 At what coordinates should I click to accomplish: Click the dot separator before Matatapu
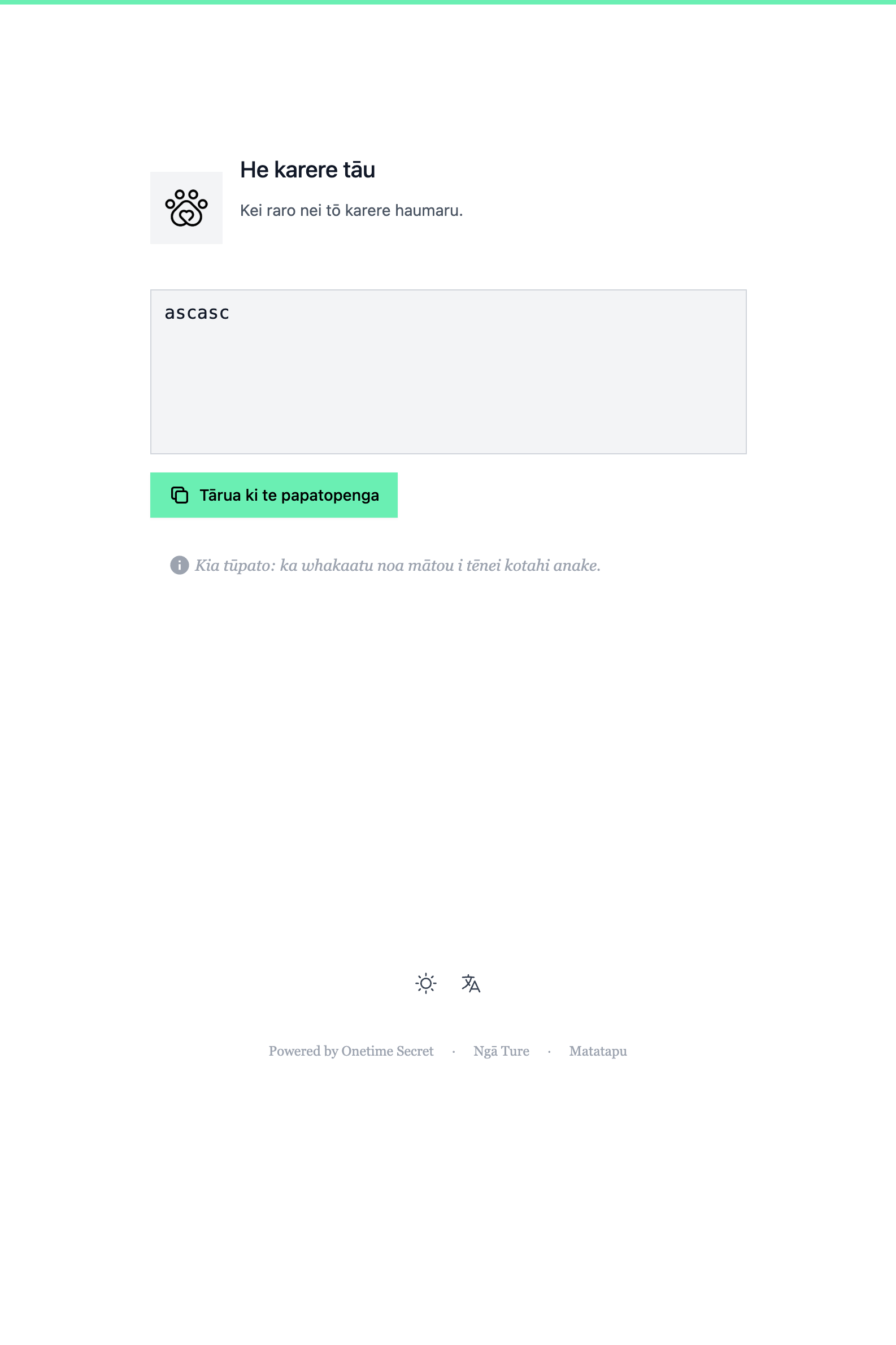point(549,1052)
